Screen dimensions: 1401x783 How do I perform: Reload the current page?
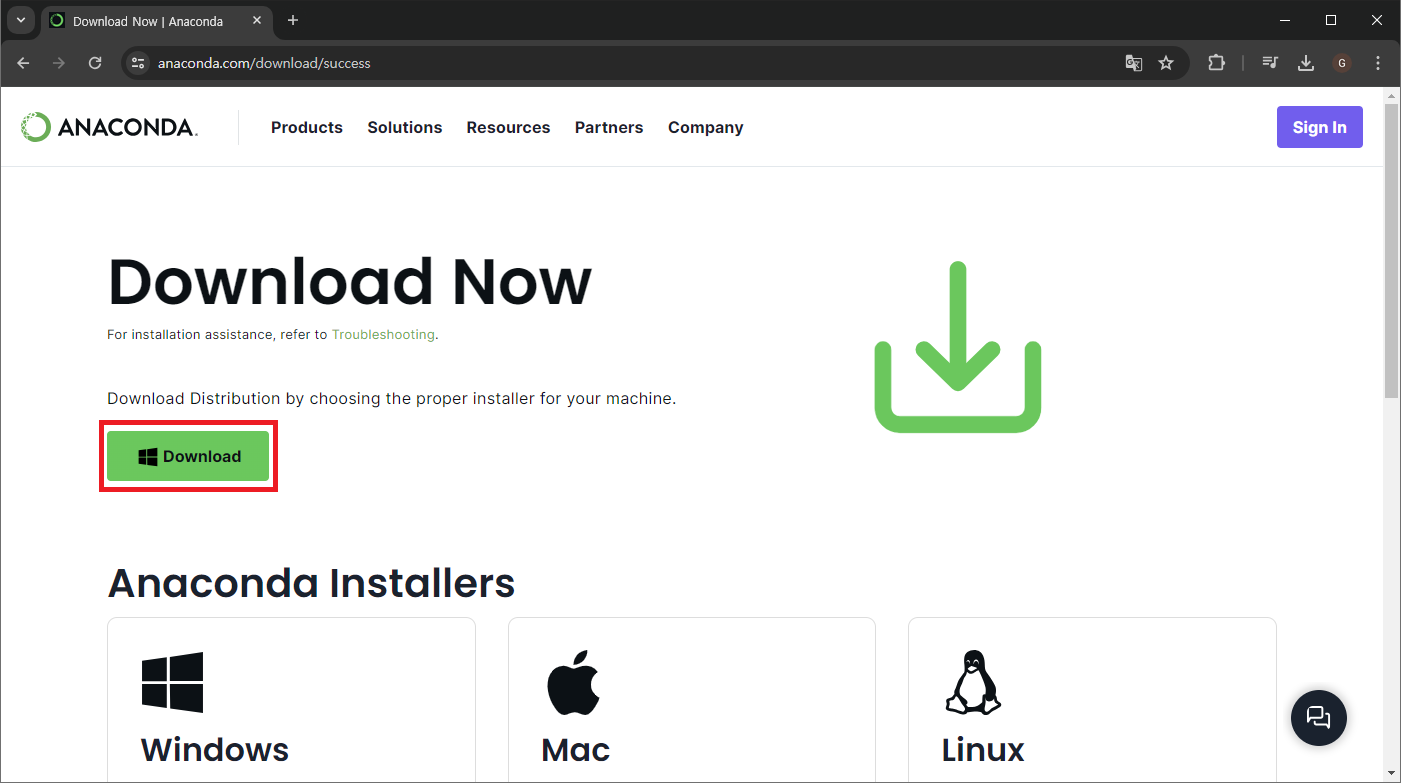click(x=95, y=63)
